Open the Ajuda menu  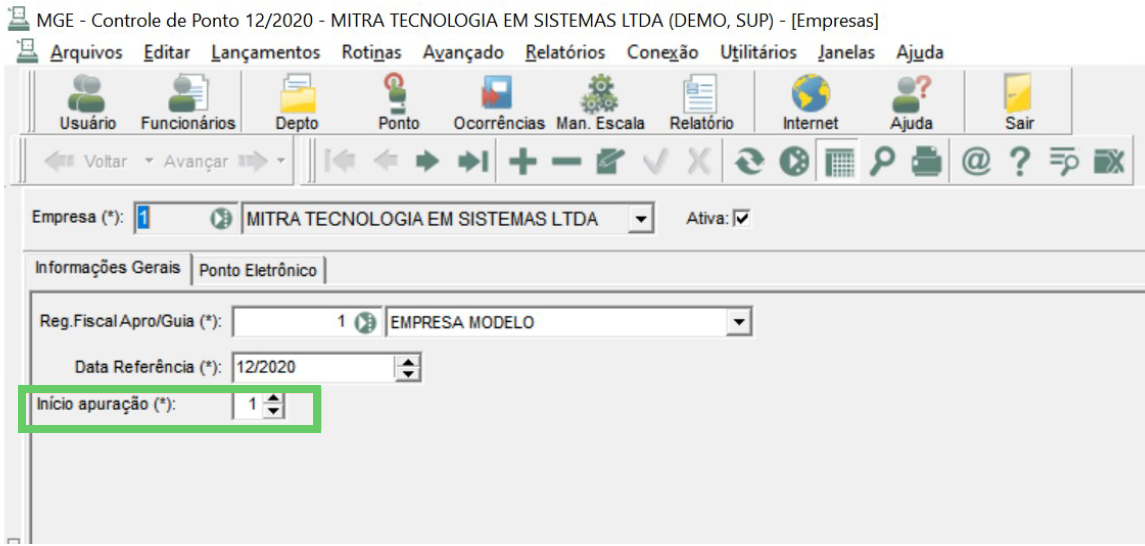click(x=919, y=53)
